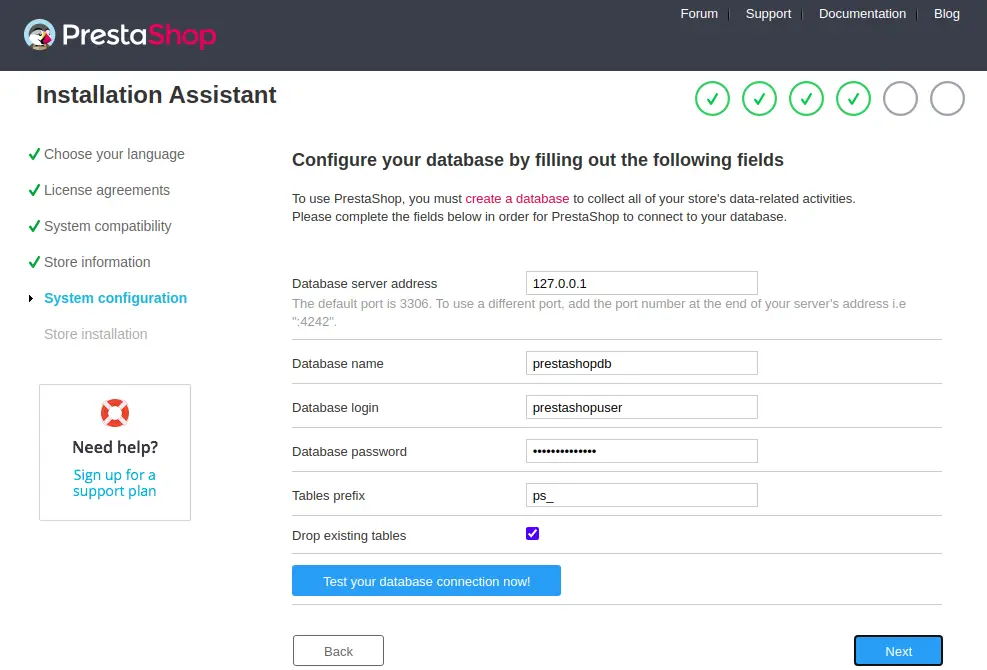Image resolution: width=987 pixels, height=670 pixels.
Task: Open the create a database link
Action: coord(517,199)
